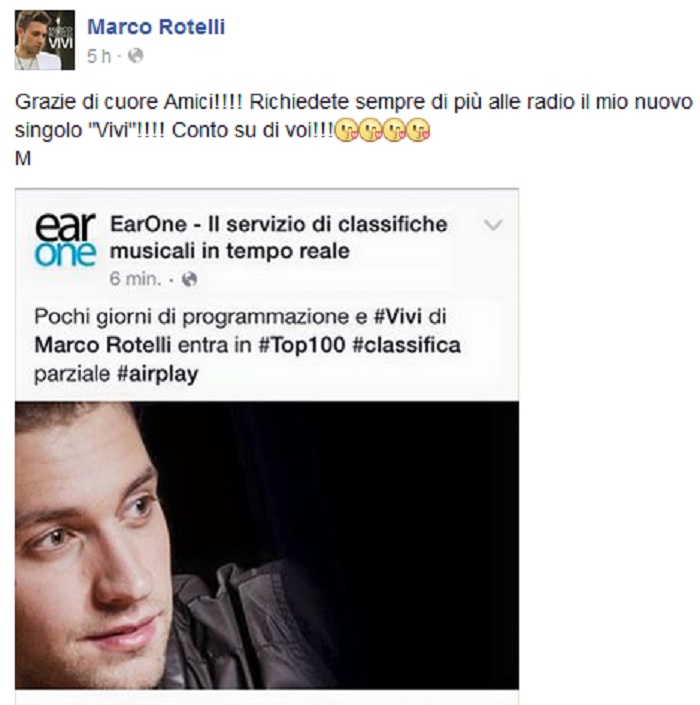The height and width of the screenshot is (705, 700).
Task: Click the 5 h post timestamp
Action: click(x=98, y=56)
